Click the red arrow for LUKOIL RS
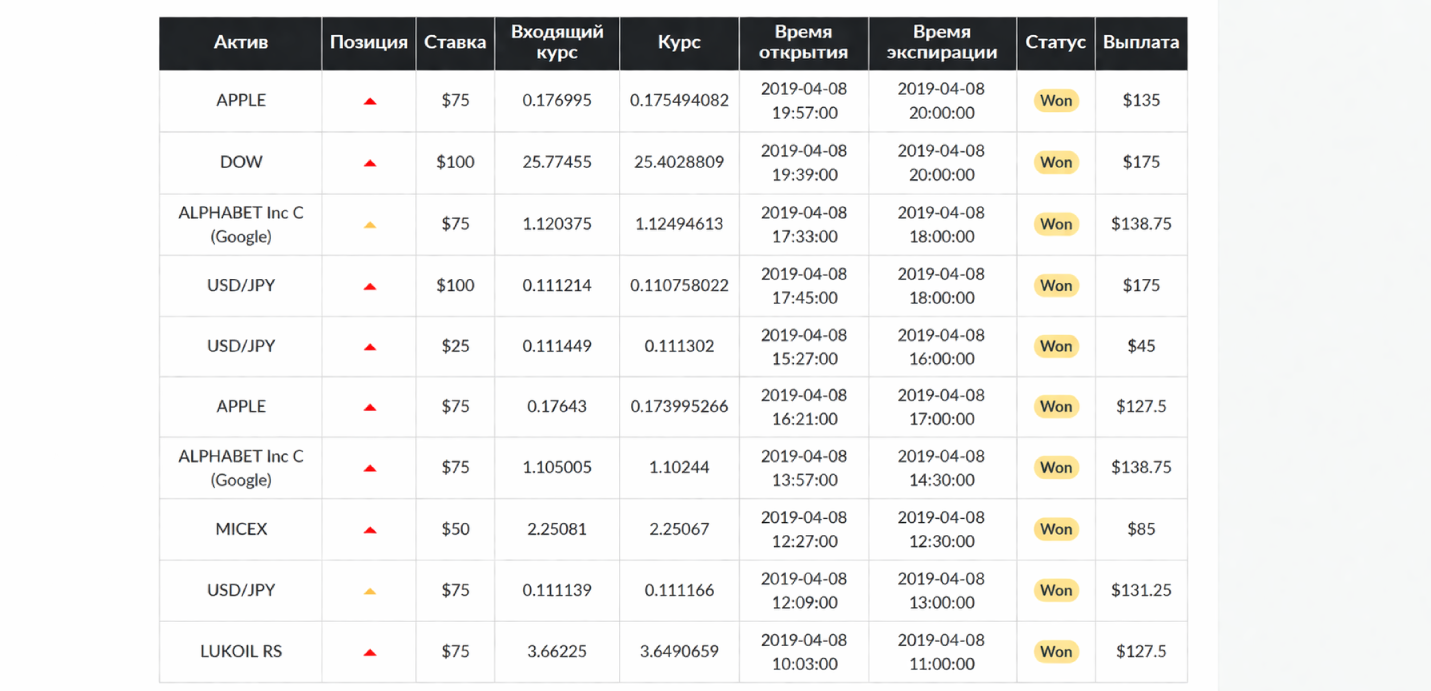This screenshot has width=1431, height=691. 368,651
